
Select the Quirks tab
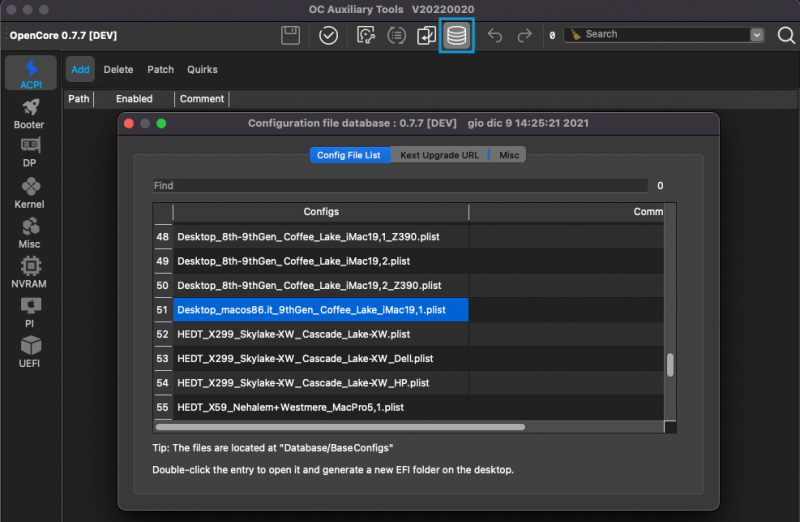201,70
